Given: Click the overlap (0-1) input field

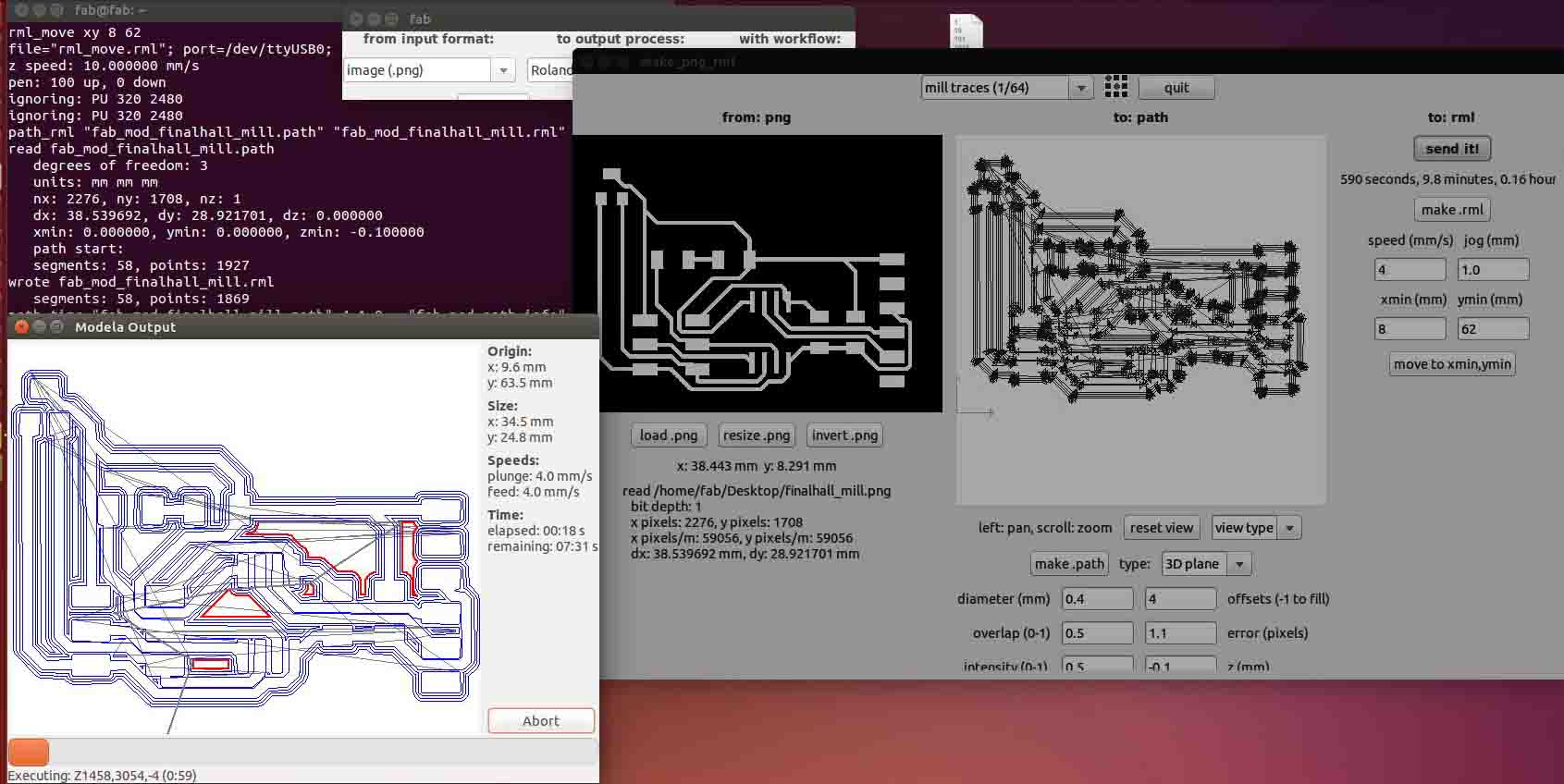Looking at the screenshot, I should click(1098, 633).
